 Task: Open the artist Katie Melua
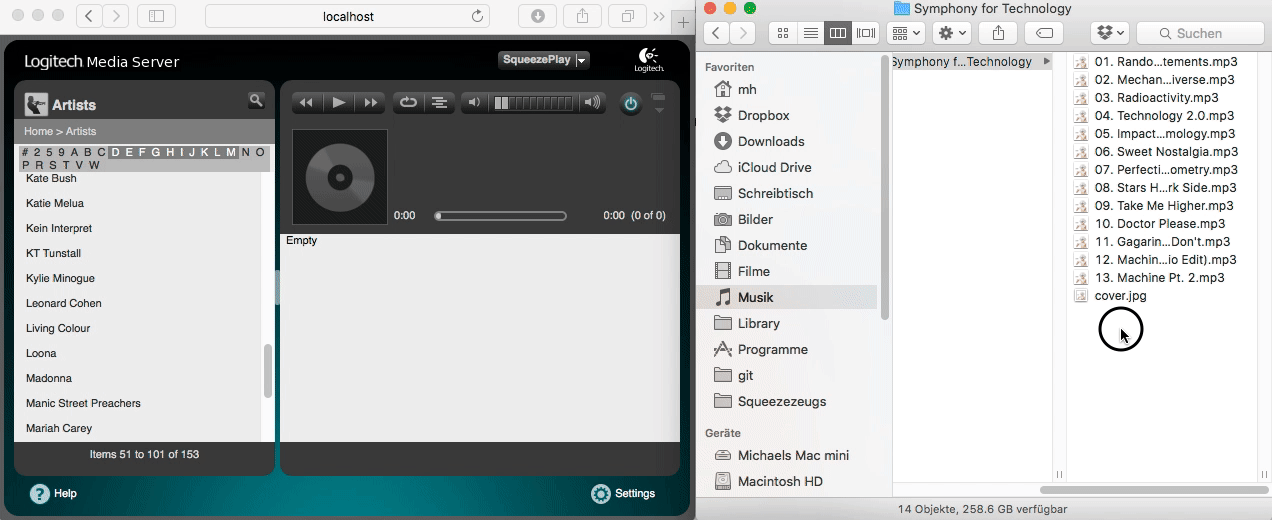click(55, 203)
